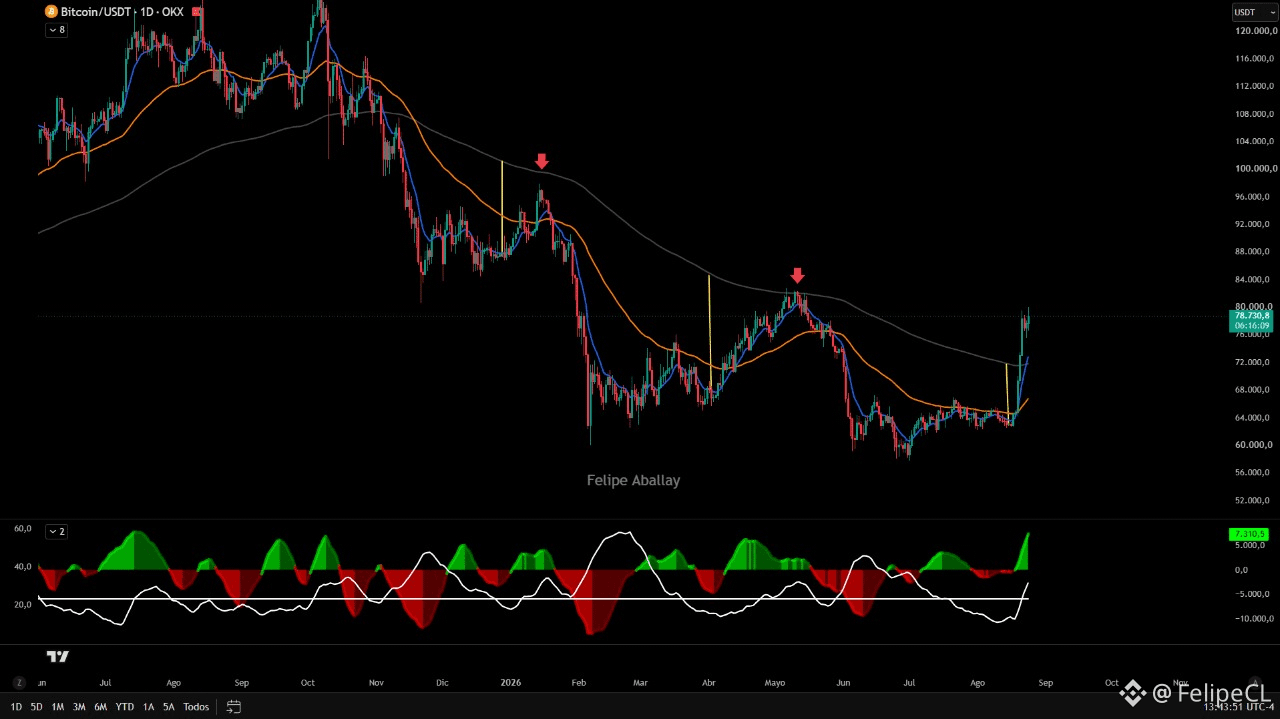Select the 6M time range

click(x=100, y=707)
